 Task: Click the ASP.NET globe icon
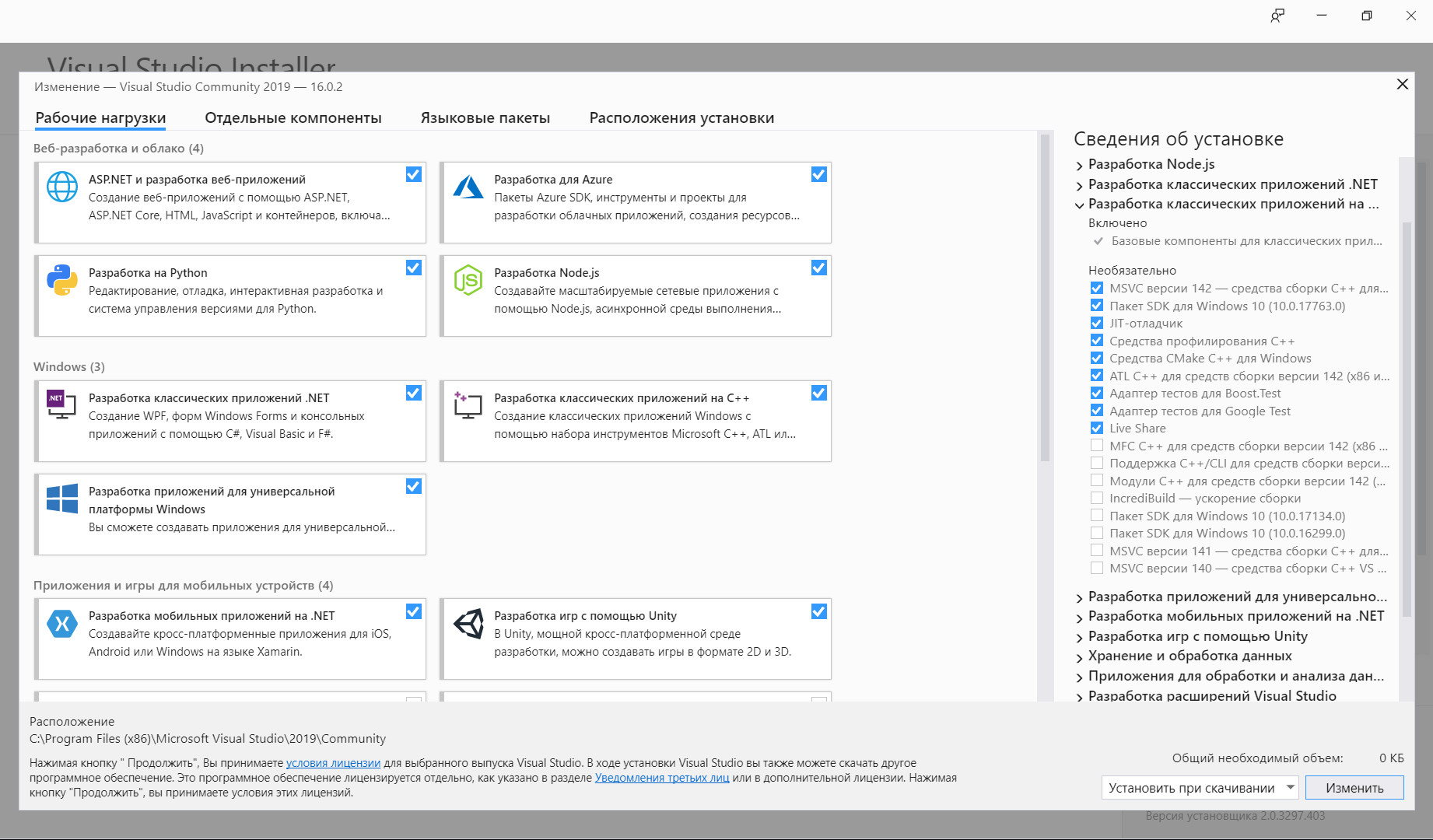point(62,187)
